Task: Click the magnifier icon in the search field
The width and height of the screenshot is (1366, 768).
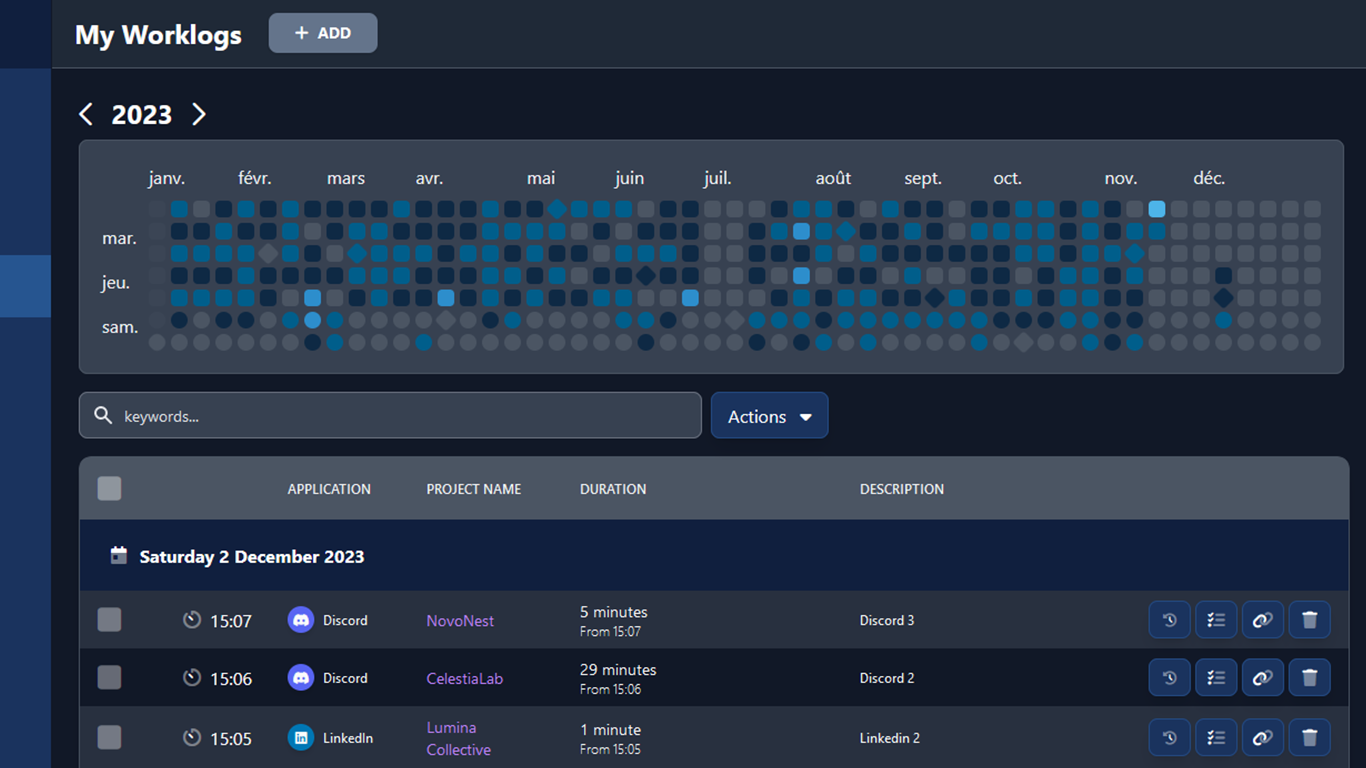Action: click(x=103, y=415)
